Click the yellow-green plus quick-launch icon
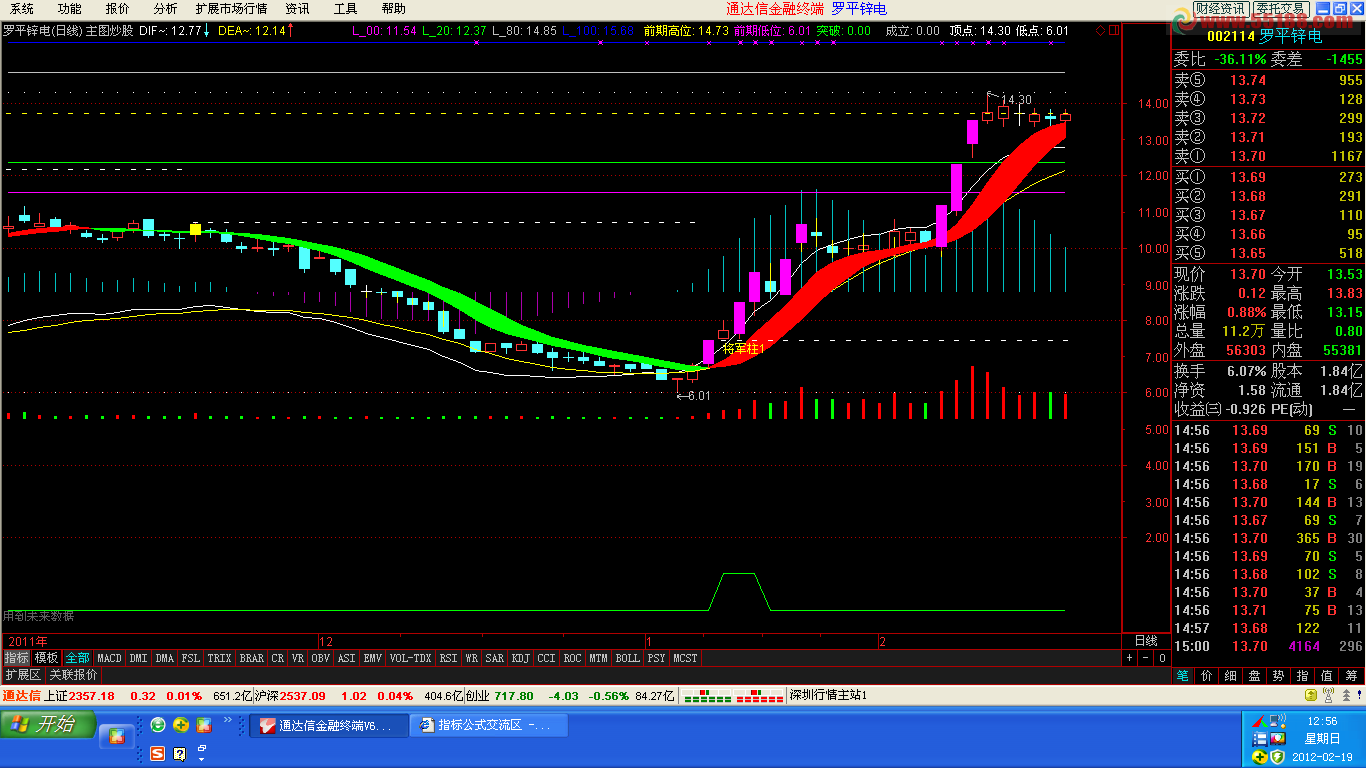The image size is (1366, 768). [181, 725]
